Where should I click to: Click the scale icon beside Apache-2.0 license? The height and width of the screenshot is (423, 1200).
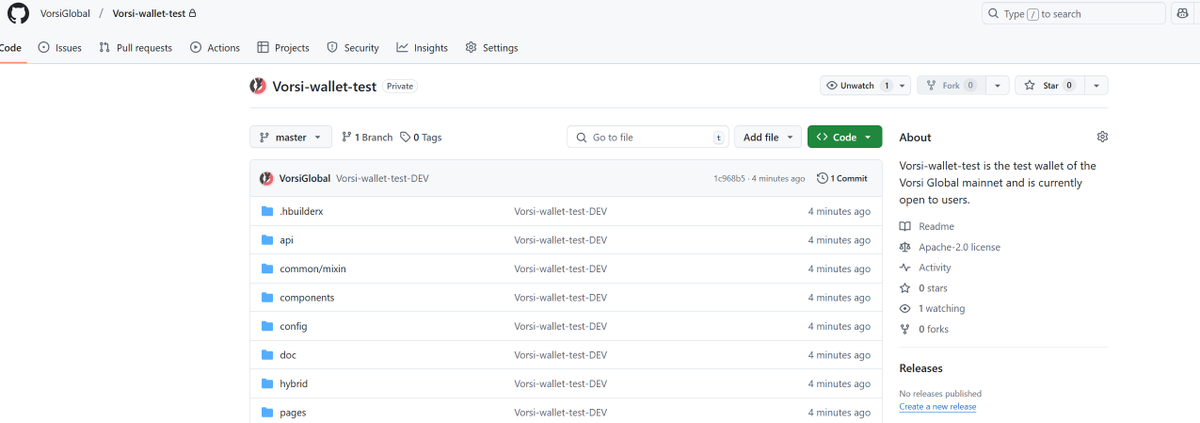905,247
